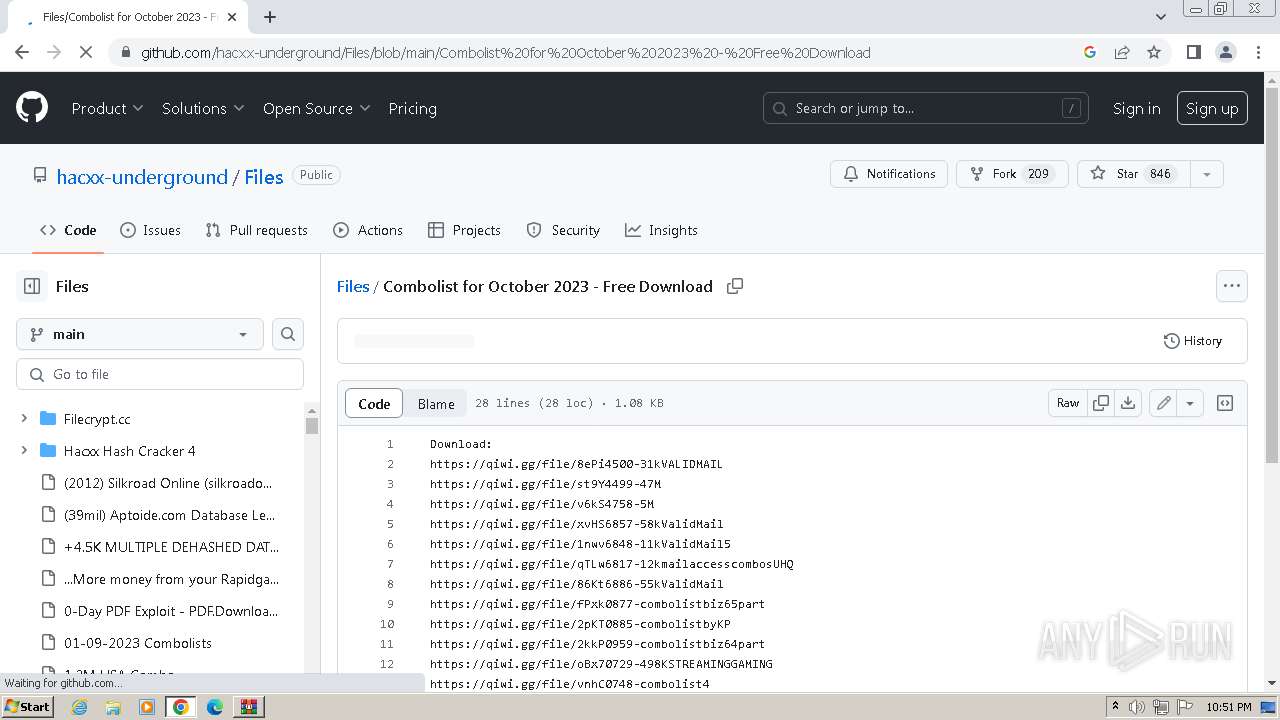This screenshot has height=720, width=1280.
Task: Open the Product menu dropdown
Action: 107,108
